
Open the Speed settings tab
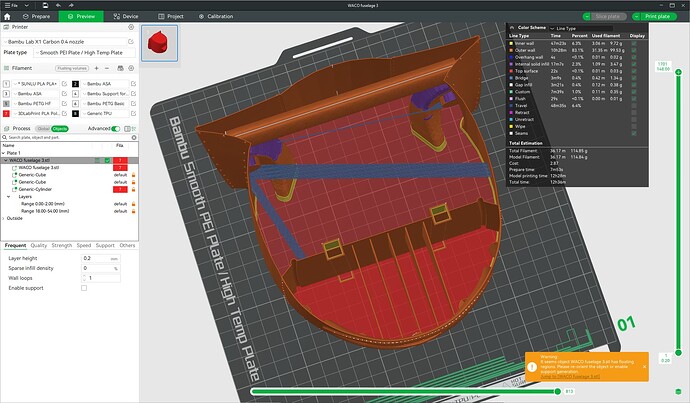pos(84,245)
